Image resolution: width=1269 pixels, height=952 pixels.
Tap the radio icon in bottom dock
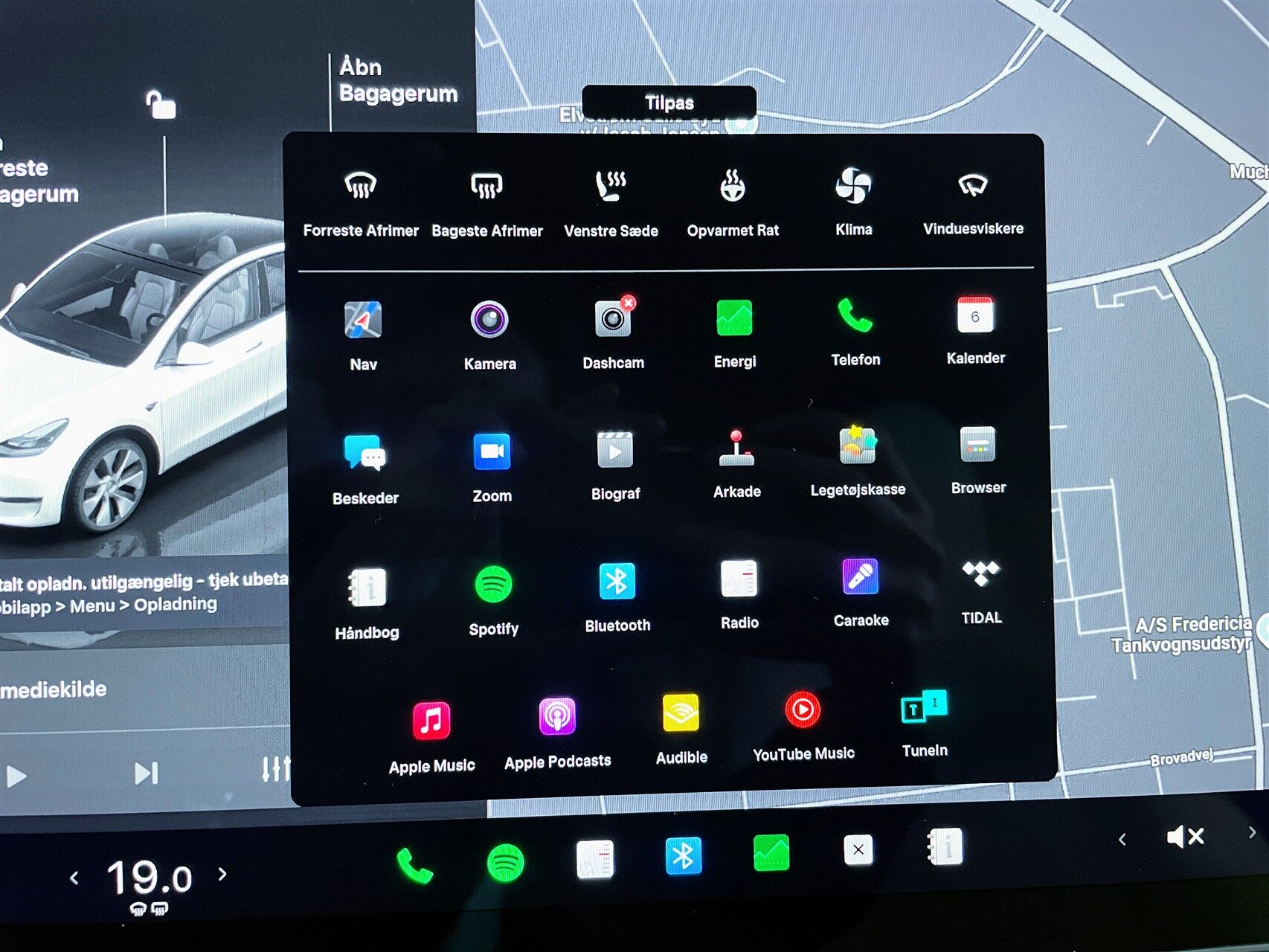pos(595,859)
